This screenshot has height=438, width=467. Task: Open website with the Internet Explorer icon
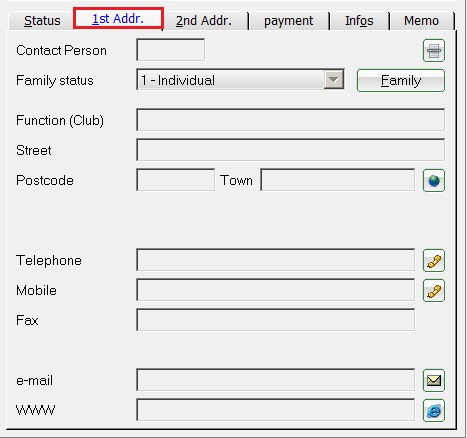[x=434, y=411]
